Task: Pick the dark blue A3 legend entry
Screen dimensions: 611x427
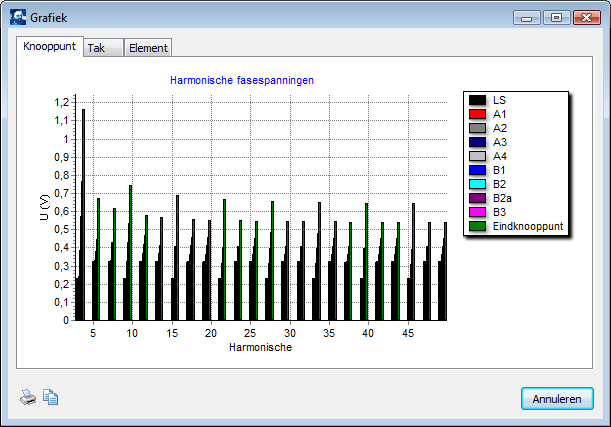Action: (478, 143)
